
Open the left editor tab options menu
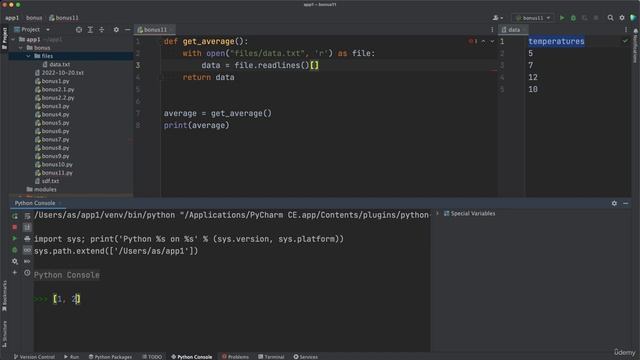(x=492, y=30)
